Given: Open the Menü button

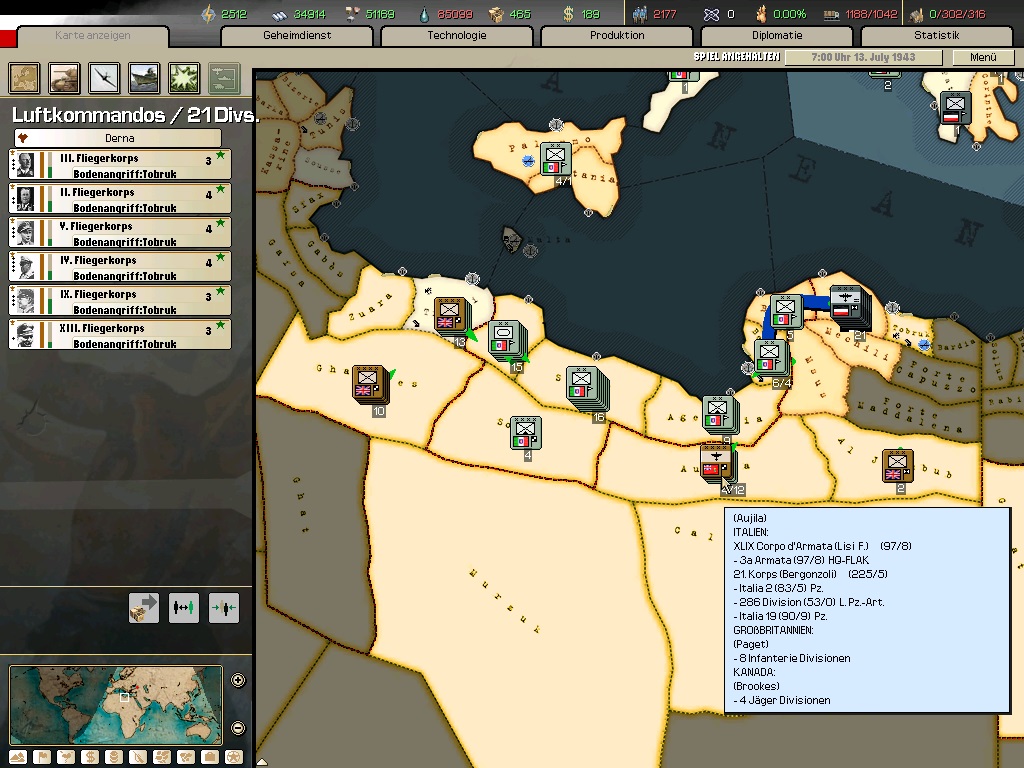Looking at the screenshot, I should click(983, 57).
